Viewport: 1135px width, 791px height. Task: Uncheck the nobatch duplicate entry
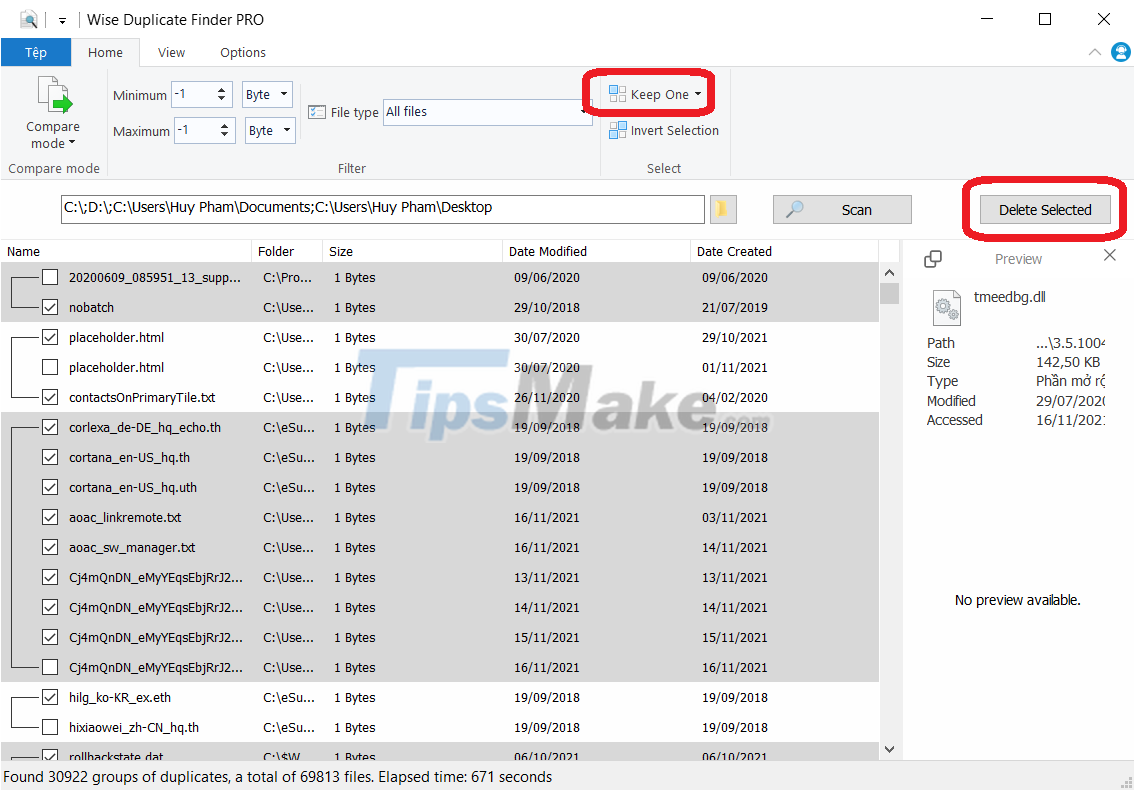point(50,307)
